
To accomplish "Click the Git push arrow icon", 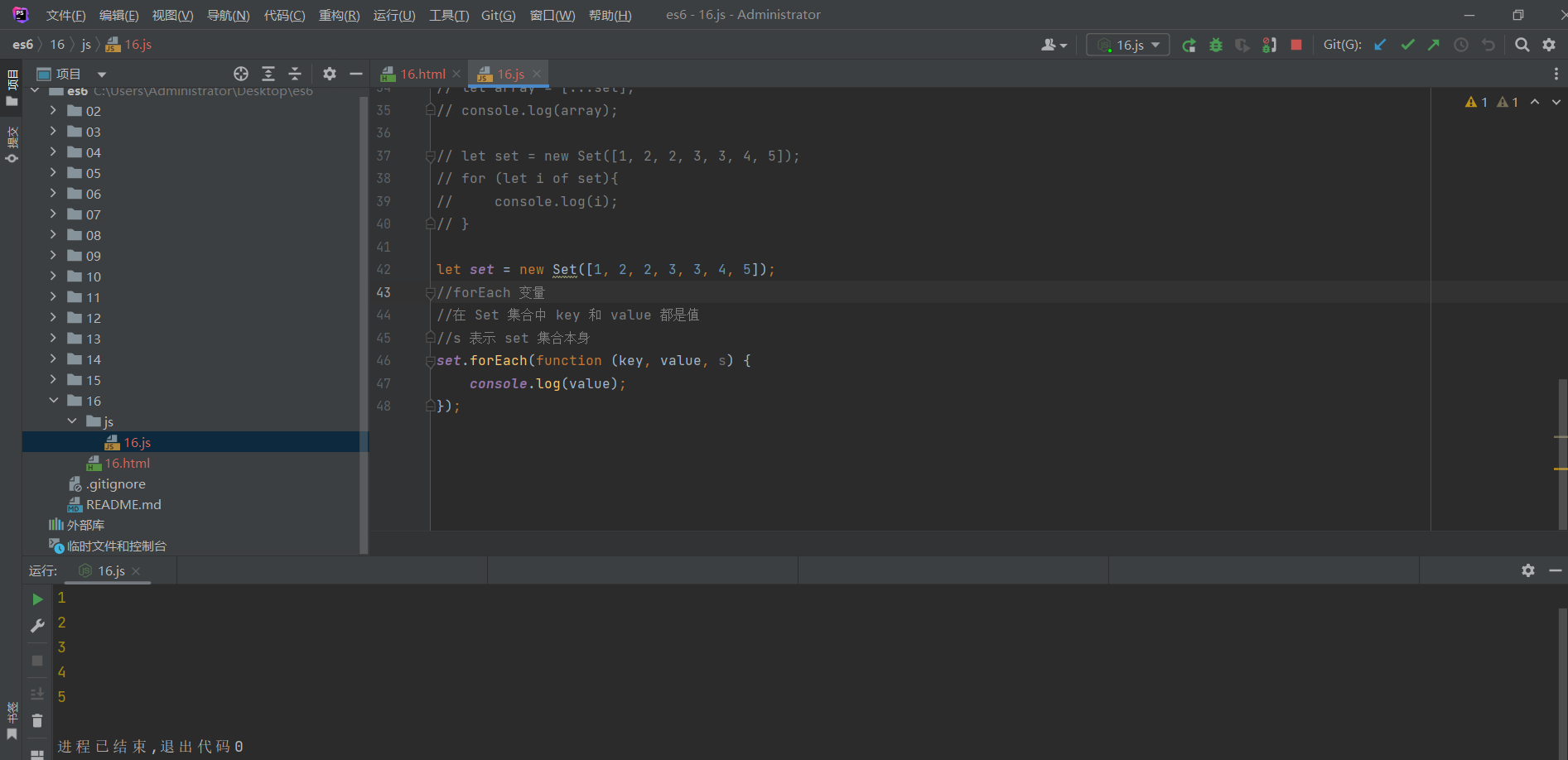I will click(x=1434, y=45).
